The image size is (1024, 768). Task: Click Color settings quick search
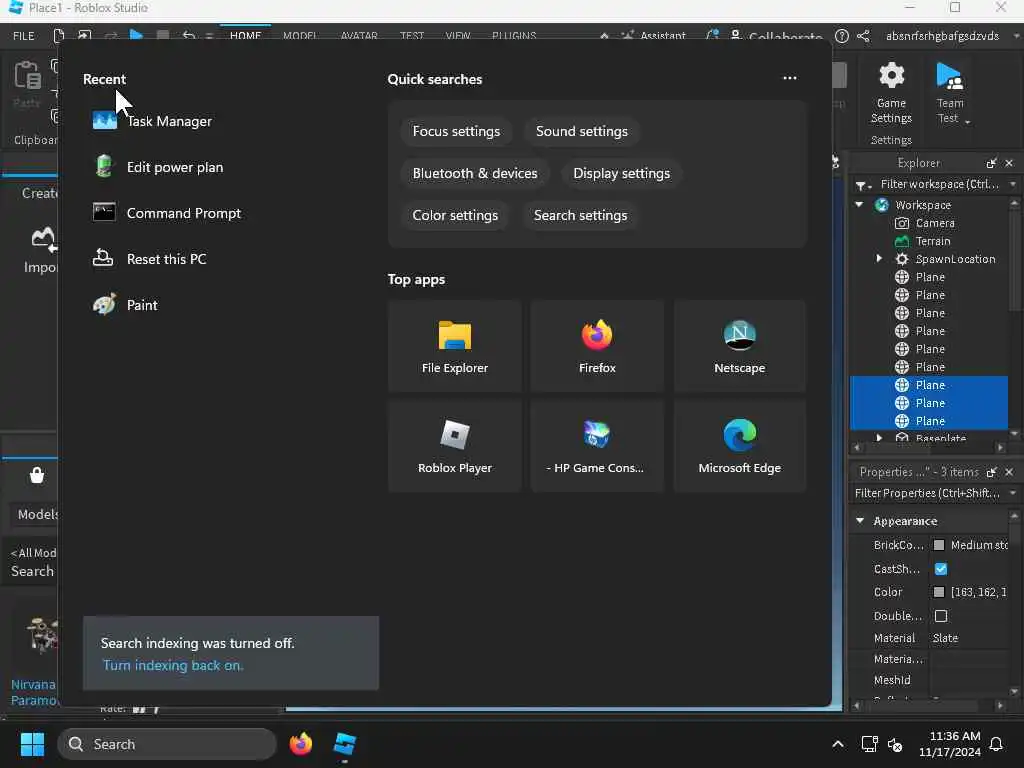pos(455,215)
